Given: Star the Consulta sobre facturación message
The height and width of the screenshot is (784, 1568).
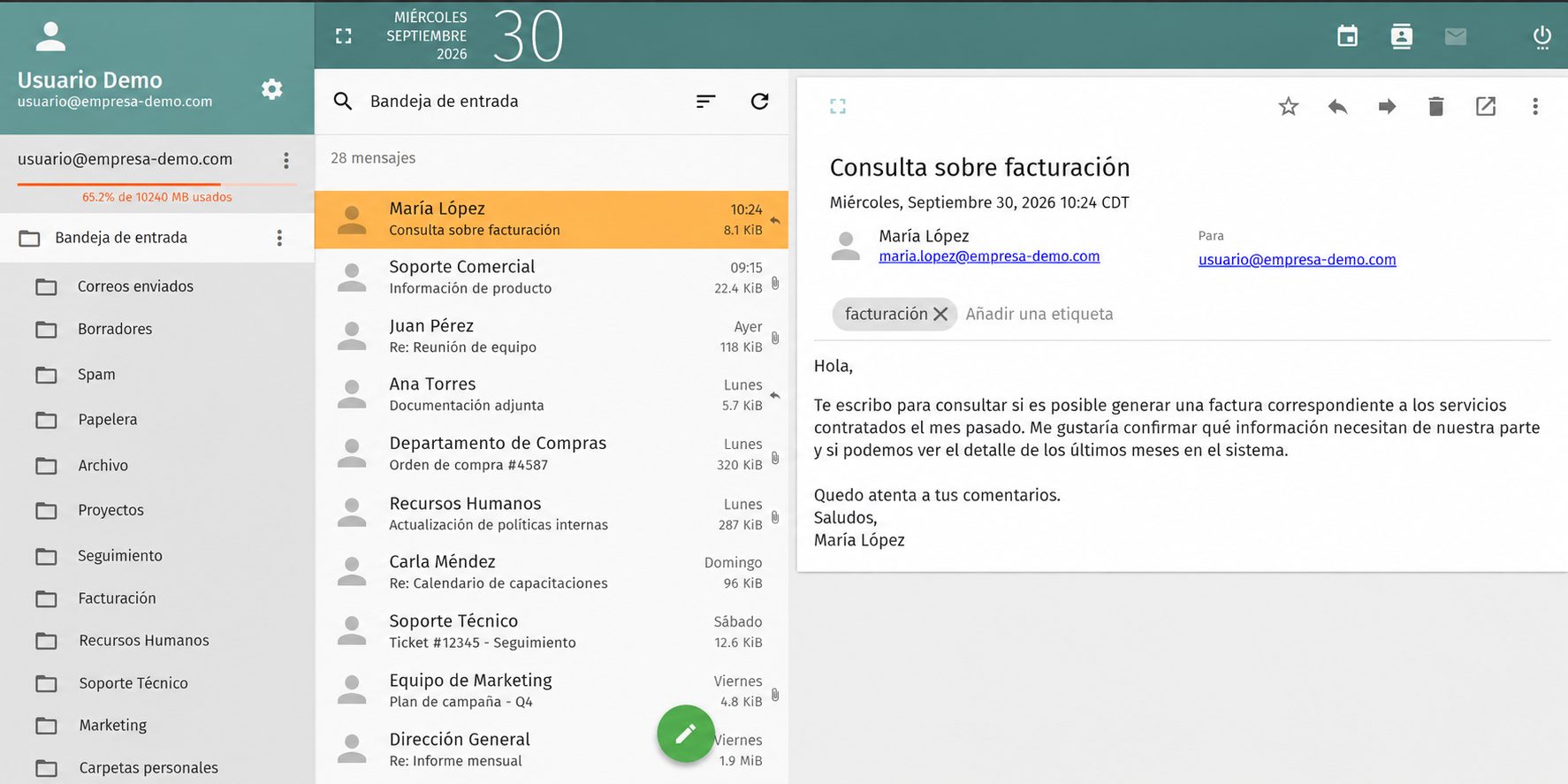Looking at the screenshot, I should pos(1289,107).
